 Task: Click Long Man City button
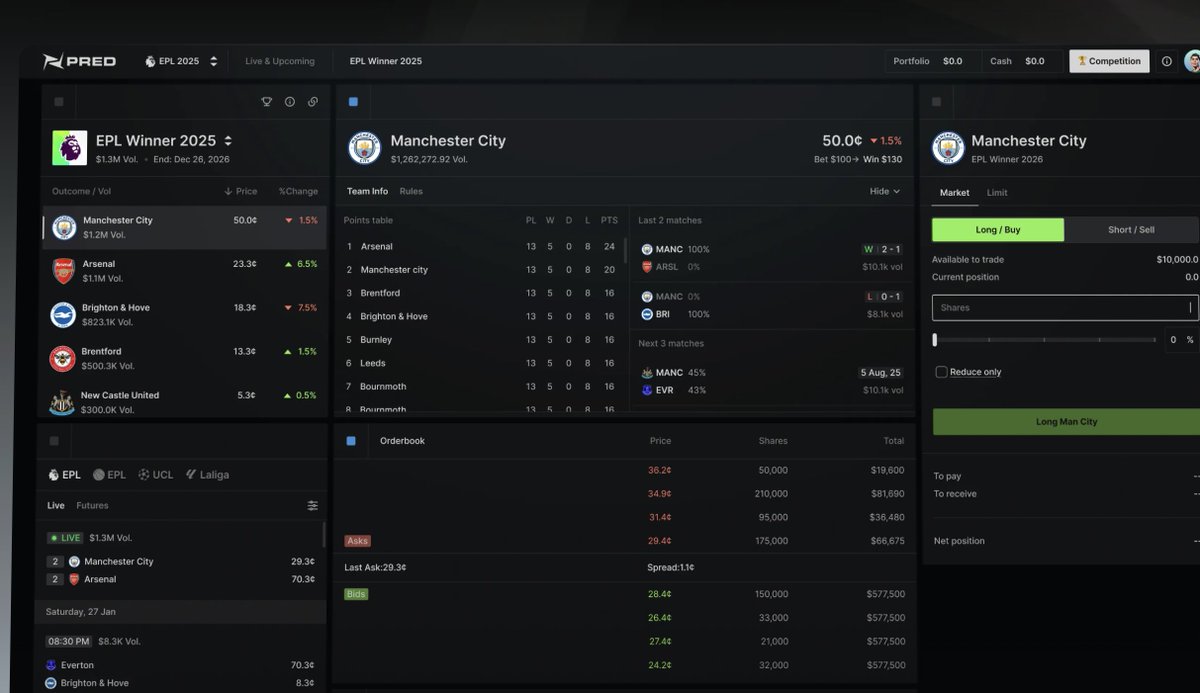point(1066,422)
